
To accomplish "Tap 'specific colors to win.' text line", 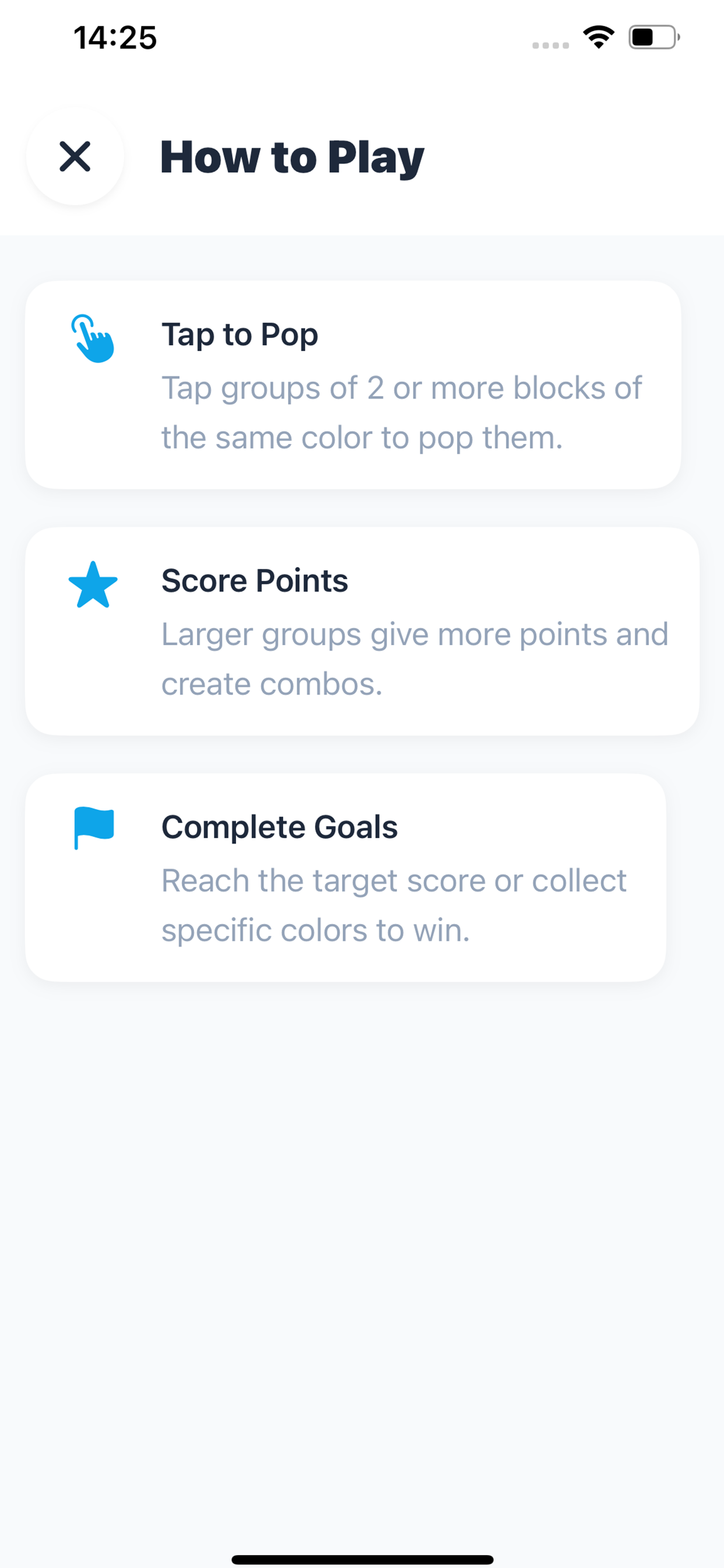I will [315, 930].
